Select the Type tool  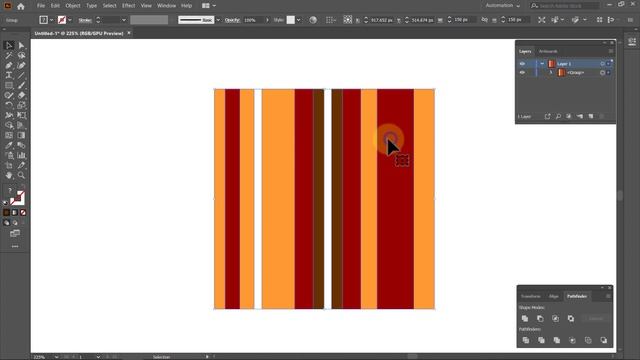pos(9,75)
